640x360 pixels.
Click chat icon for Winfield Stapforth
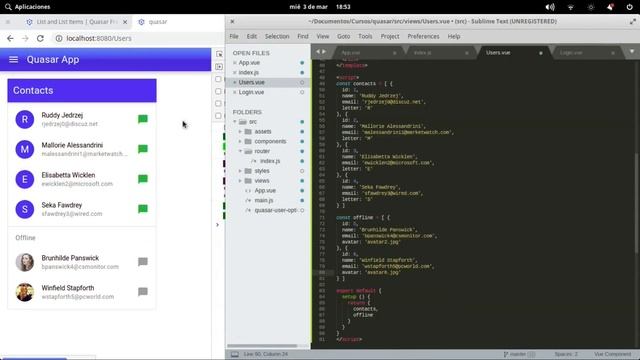coord(142,292)
